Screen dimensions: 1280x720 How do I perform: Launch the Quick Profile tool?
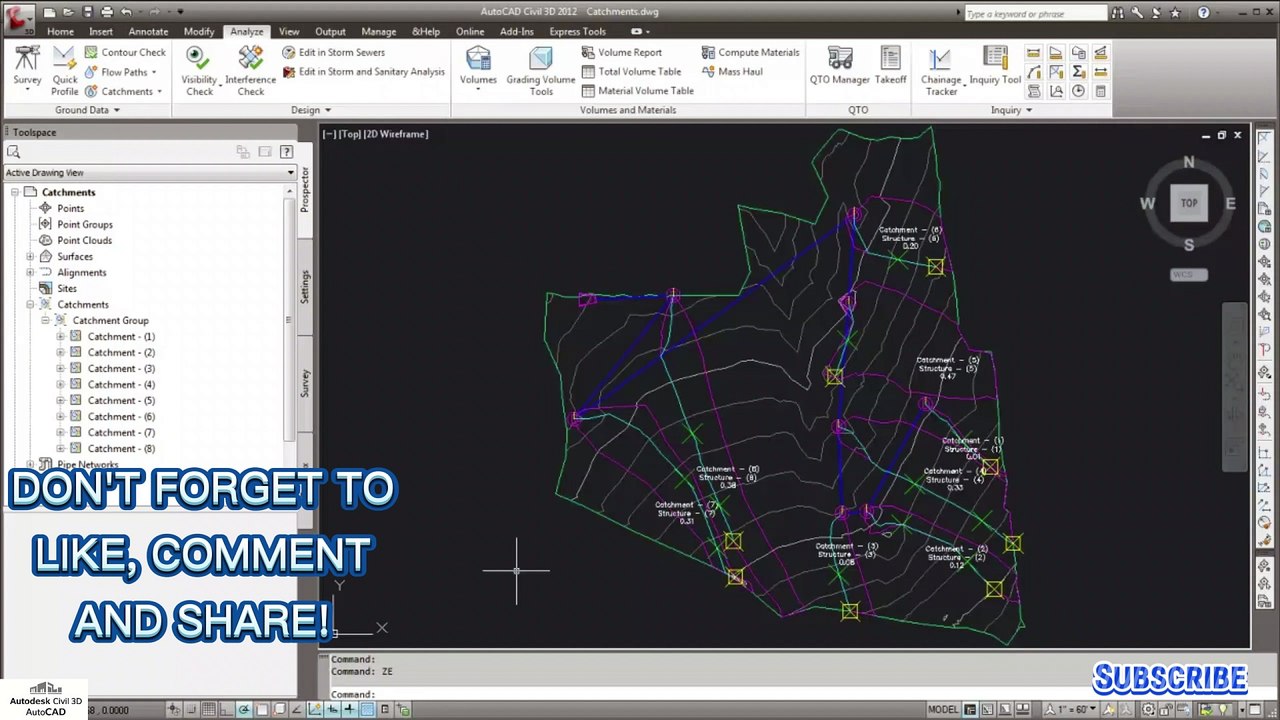click(65, 70)
